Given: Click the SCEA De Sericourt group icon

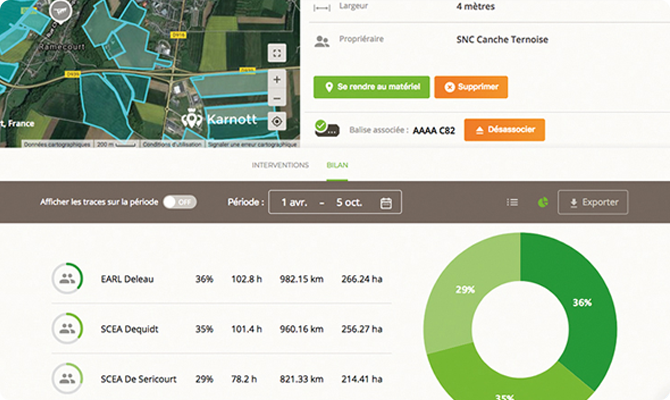Looking at the screenshot, I should point(67,379).
